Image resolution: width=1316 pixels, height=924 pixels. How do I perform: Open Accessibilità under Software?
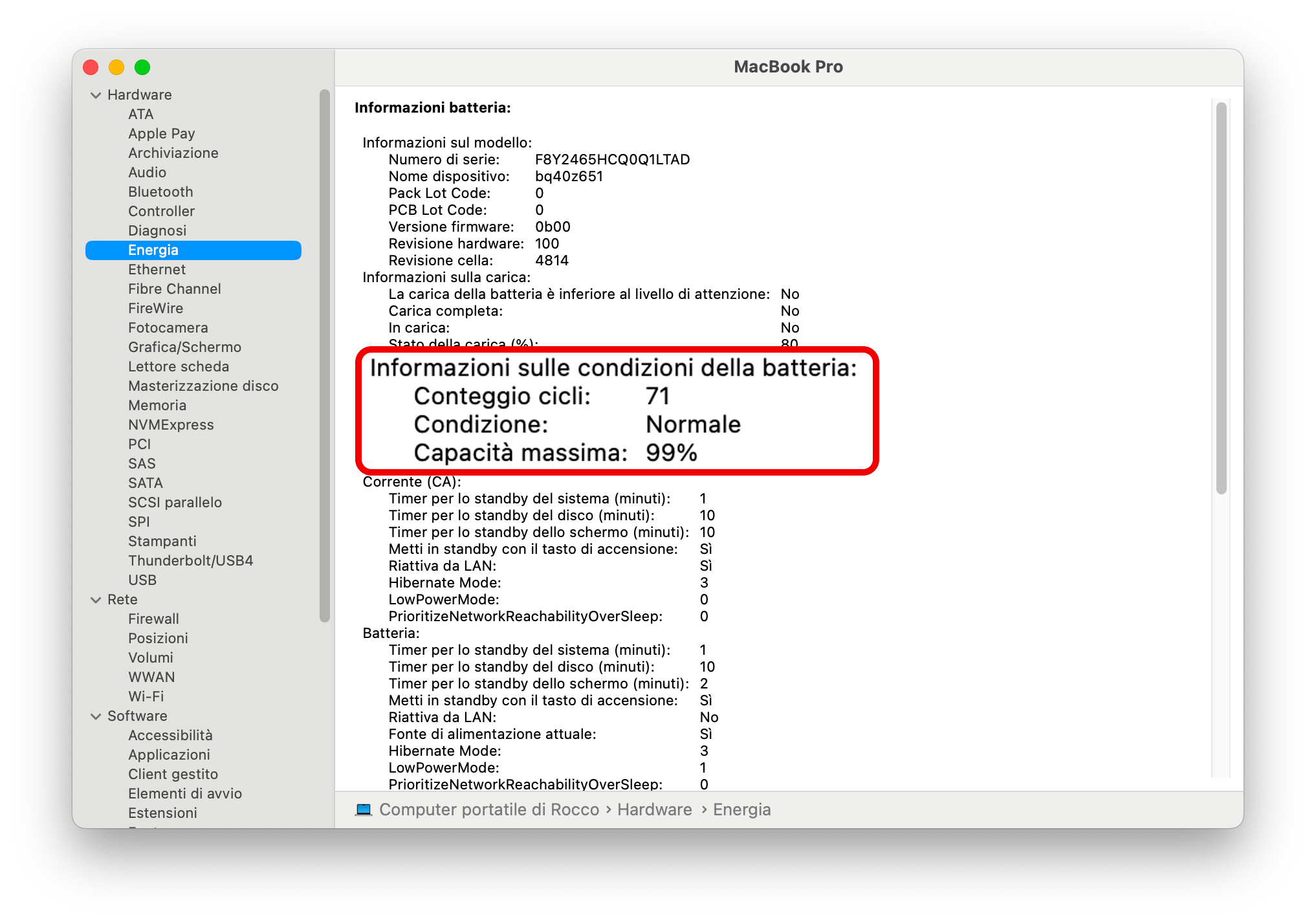click(170, 736)
